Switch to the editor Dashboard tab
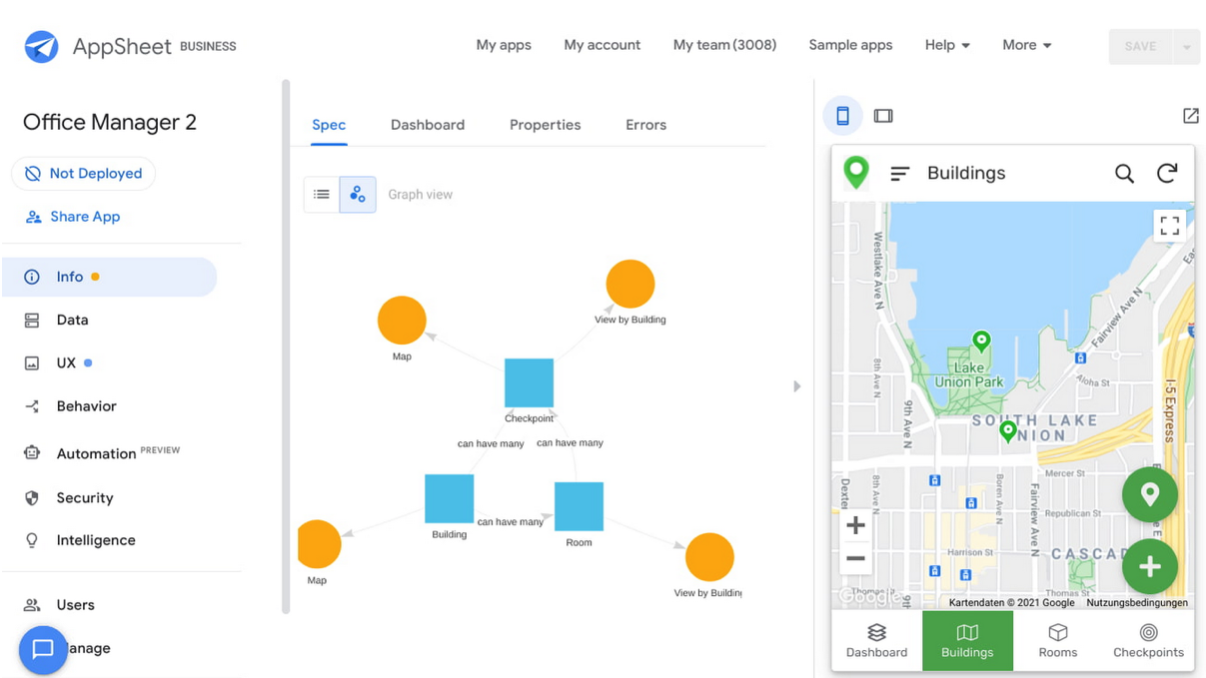The height and width of the screenshot is (678, 1206). 427,125
